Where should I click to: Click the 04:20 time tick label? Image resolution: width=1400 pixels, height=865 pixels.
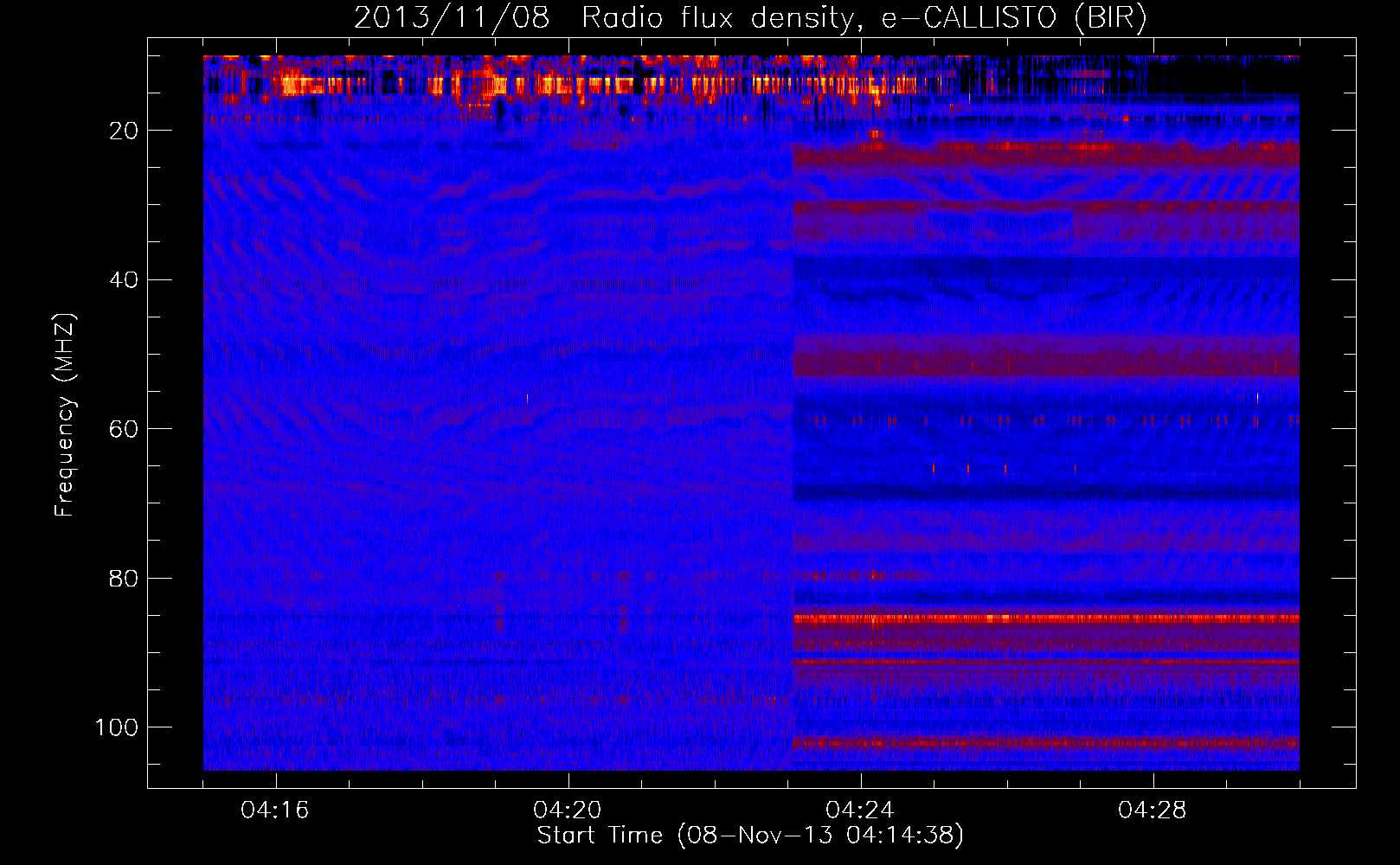pyautogui.click(x=568, y=811)
